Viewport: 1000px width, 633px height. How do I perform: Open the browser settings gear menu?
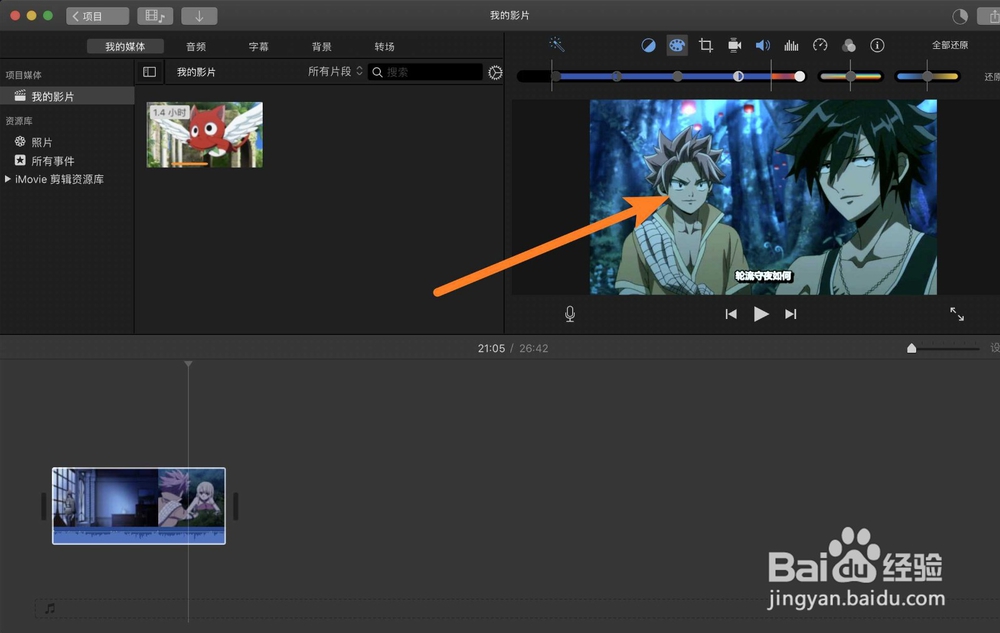pyautogui.click(x=494, y=71)
